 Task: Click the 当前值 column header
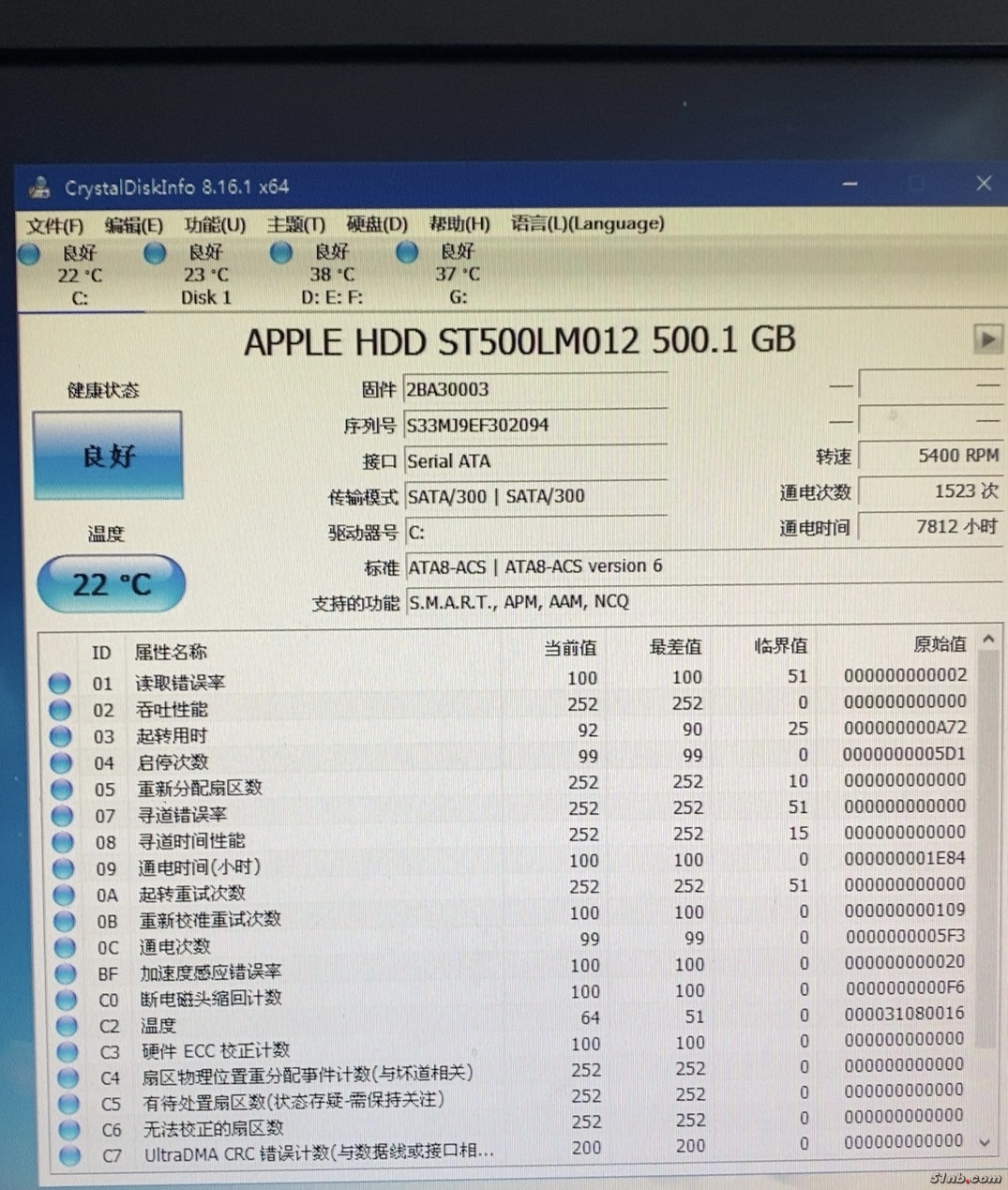570,648
